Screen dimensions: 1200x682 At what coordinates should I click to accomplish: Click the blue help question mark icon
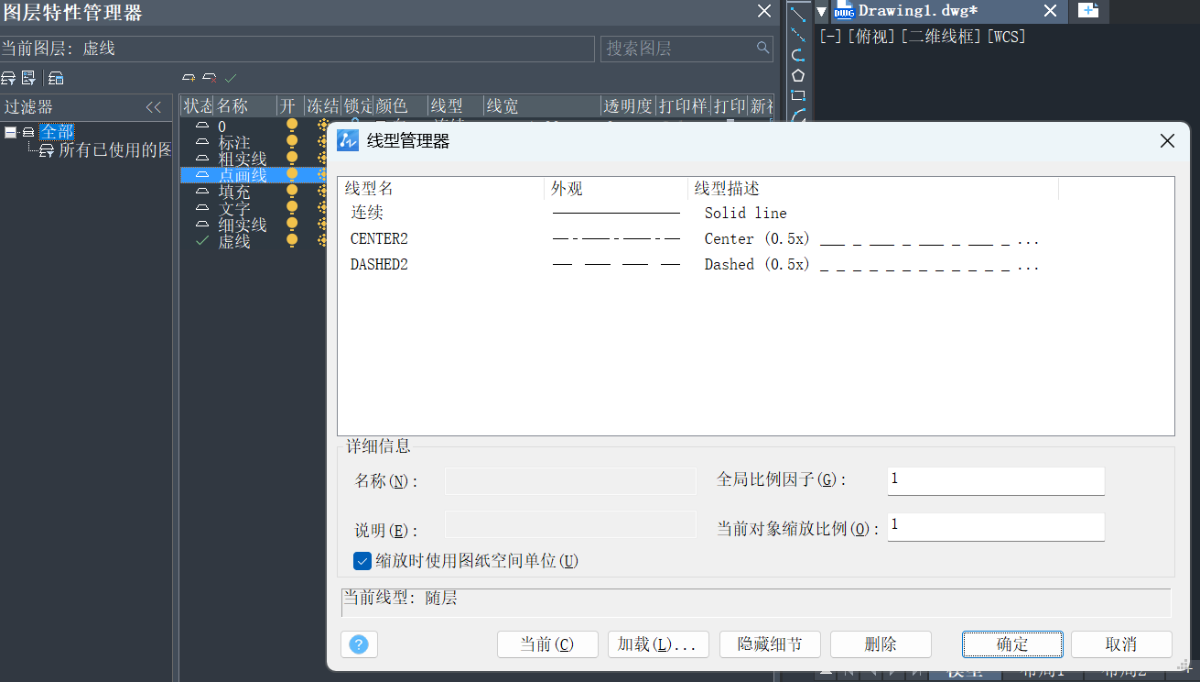coord(359,644)
